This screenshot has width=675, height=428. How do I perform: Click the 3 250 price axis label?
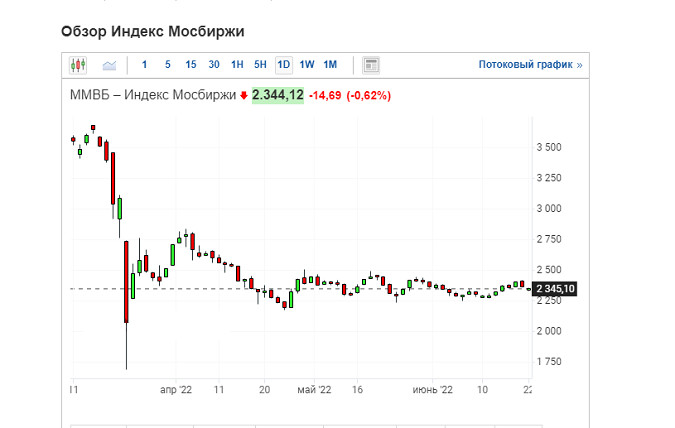(549, 178)
